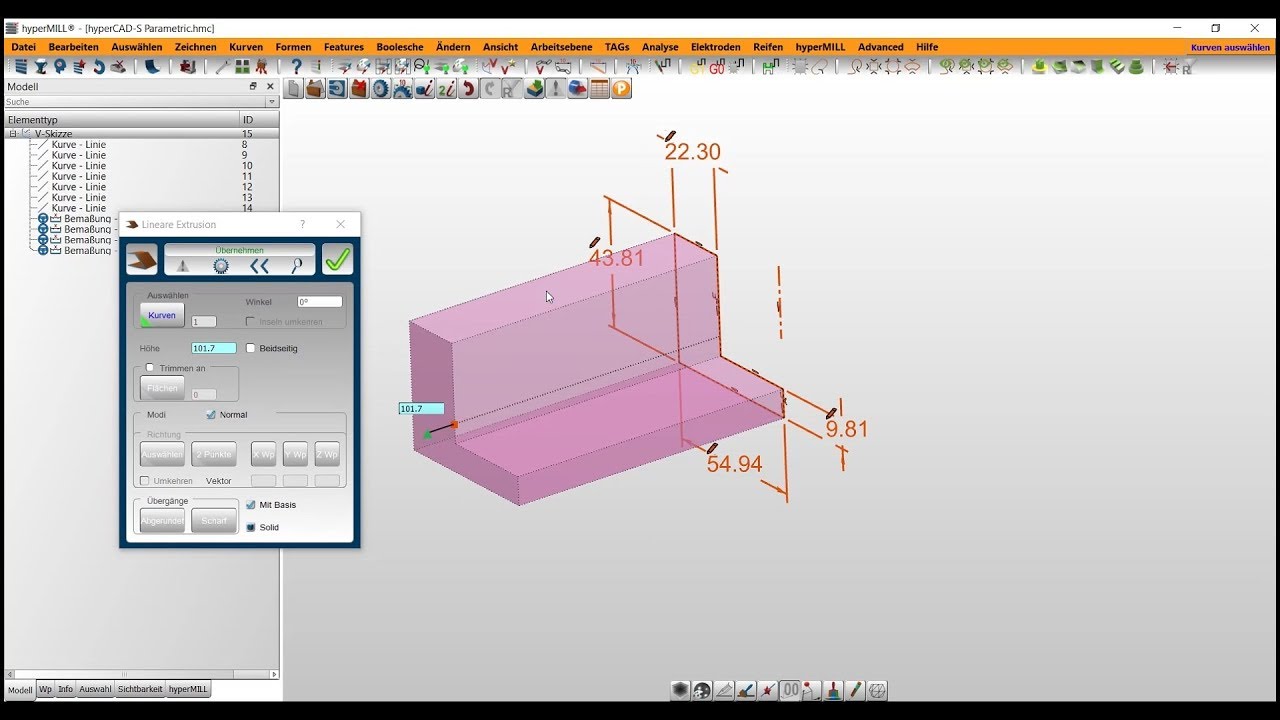This screenshot has width=1280, height=720.
Task: Open the Suche dropdown arrow in Modell panel
Action: tap(271, 102)
